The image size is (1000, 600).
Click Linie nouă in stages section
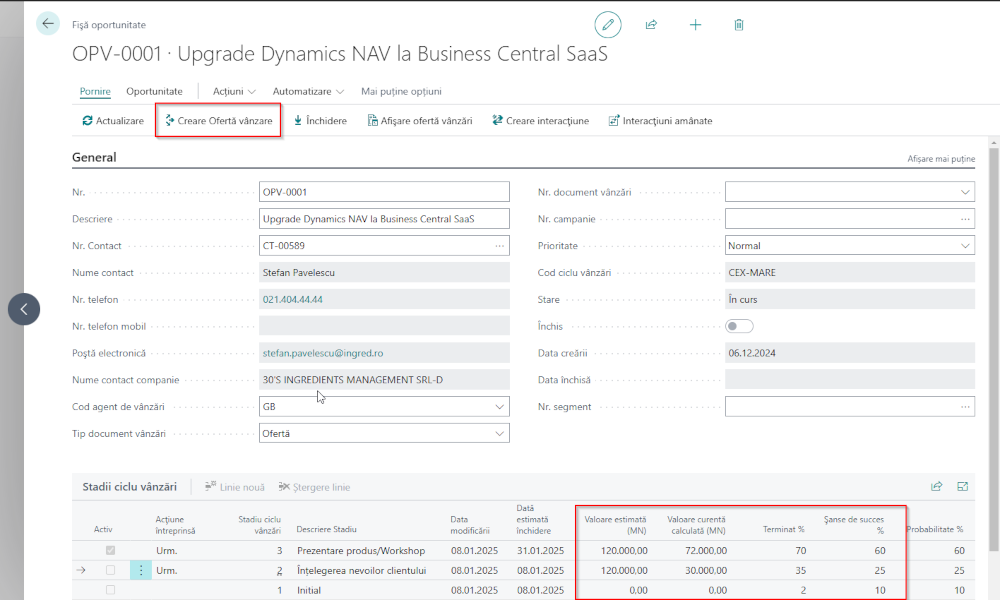click(x=235, y=487)
